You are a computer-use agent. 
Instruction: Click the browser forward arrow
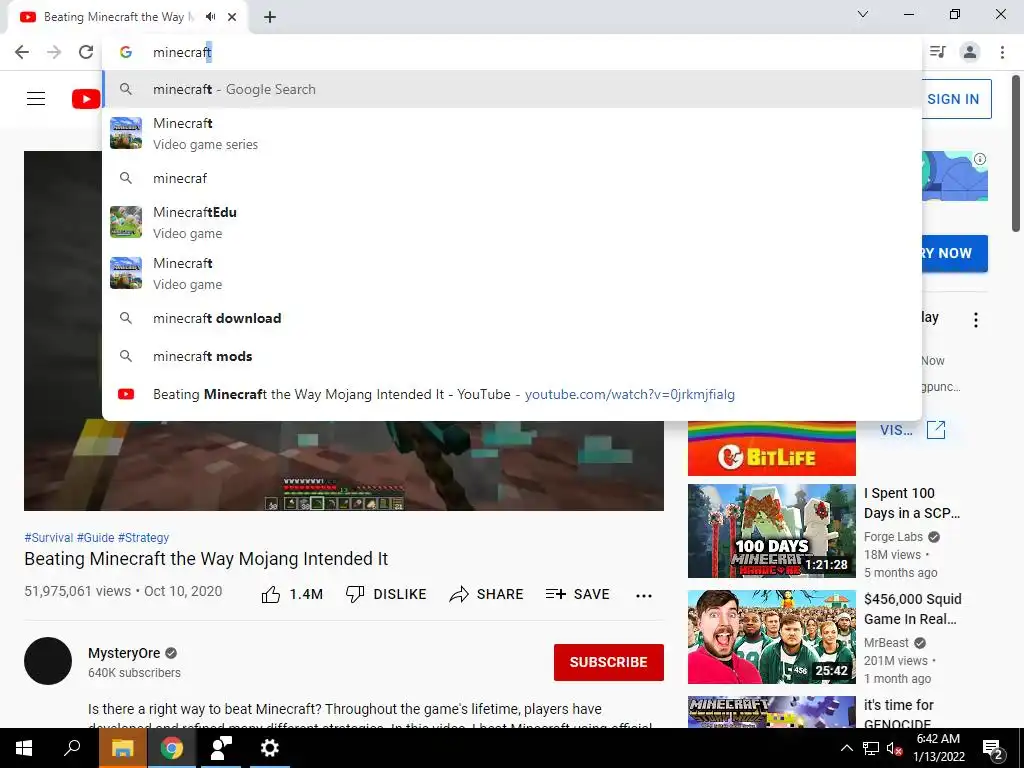coord(54,52)
